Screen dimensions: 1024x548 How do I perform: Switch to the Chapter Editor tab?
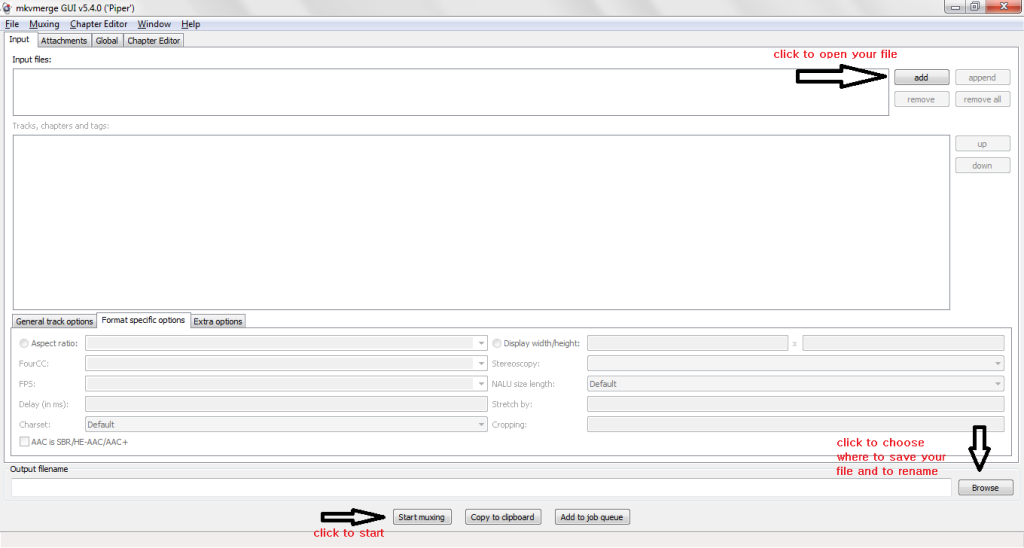point(153,40)
